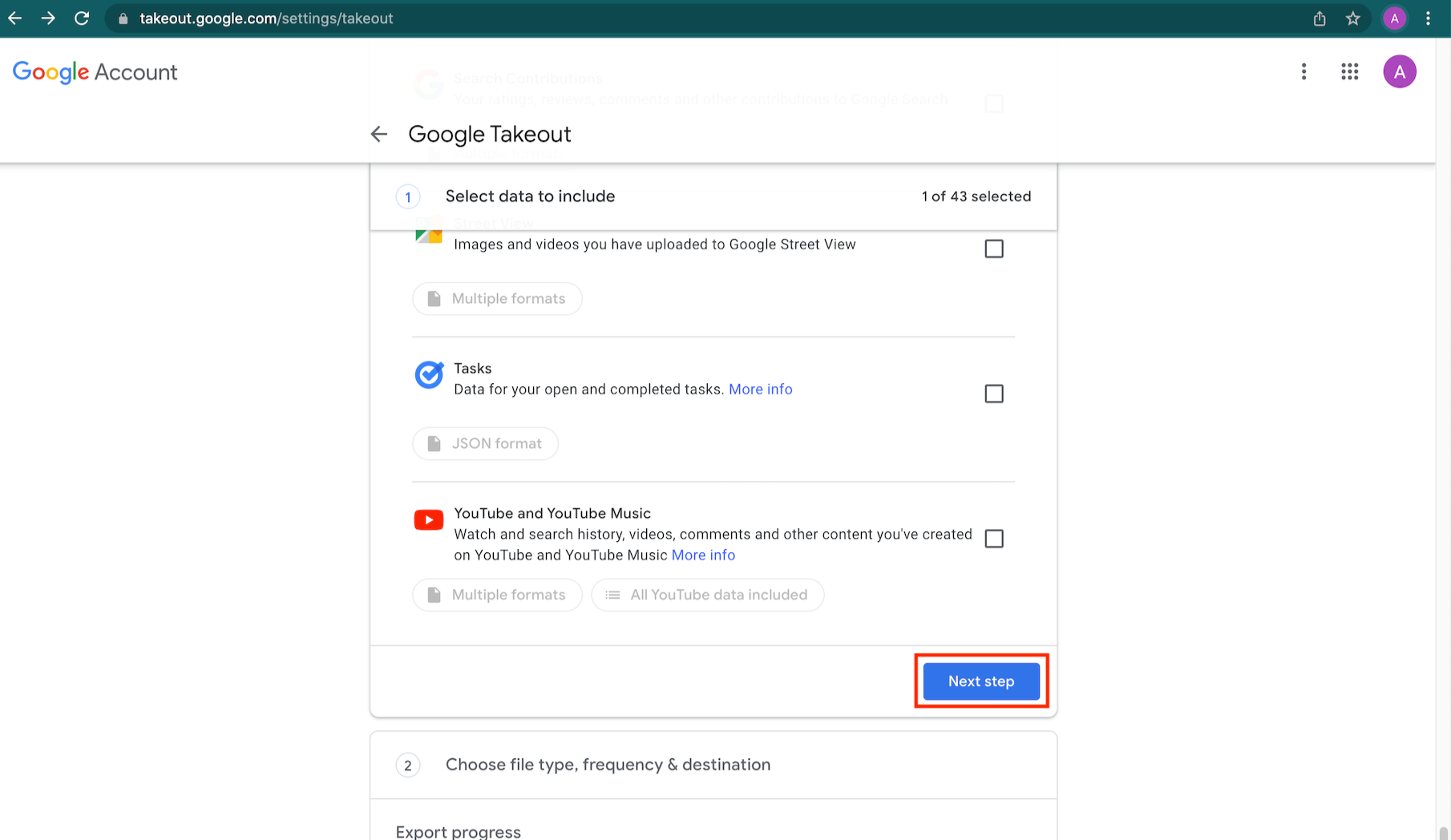Open the Chrome three-dot browser menu
Screen dimensions: 1451x840
(1428, 18)
